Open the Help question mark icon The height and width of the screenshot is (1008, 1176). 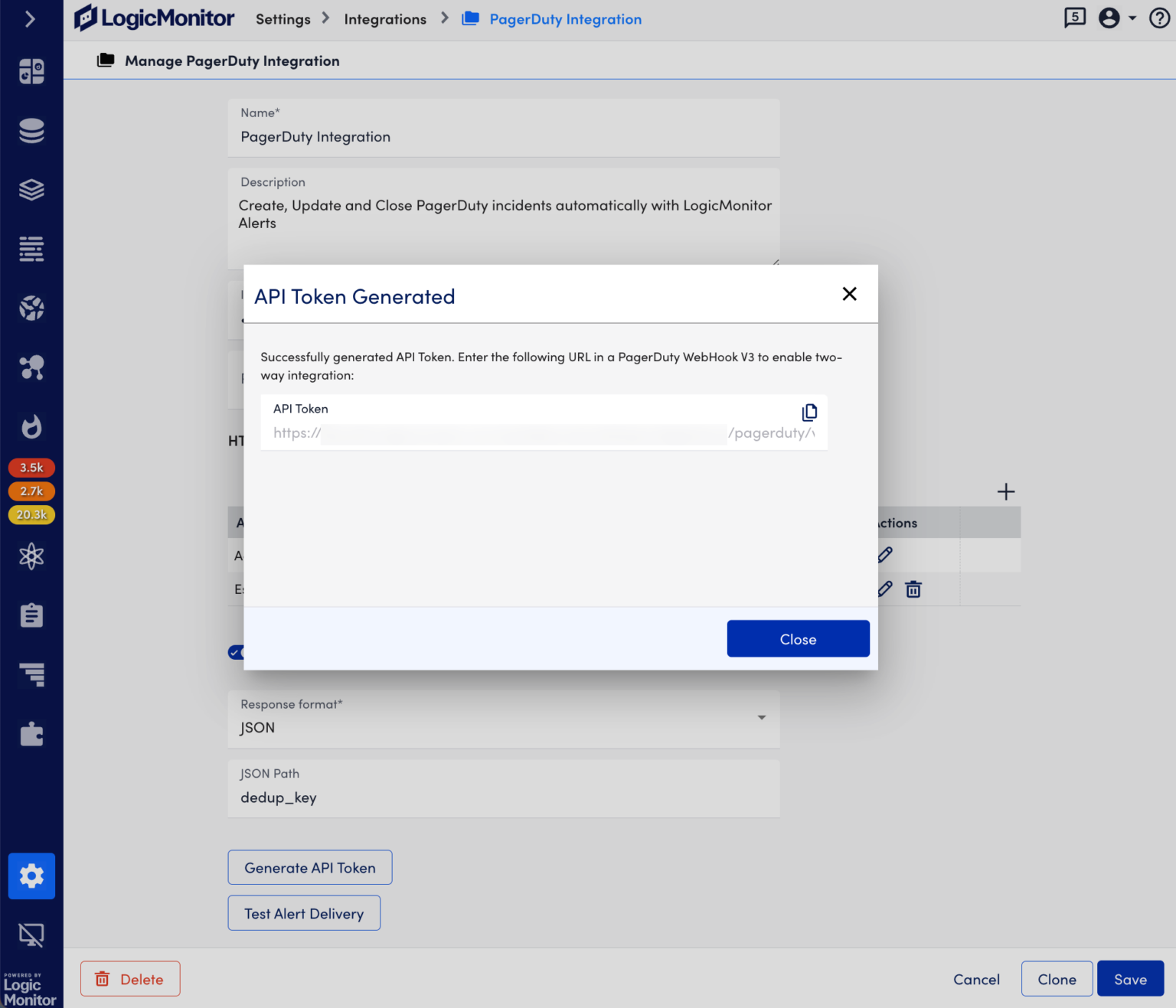pyautogui.click(x=1158, y=18)
